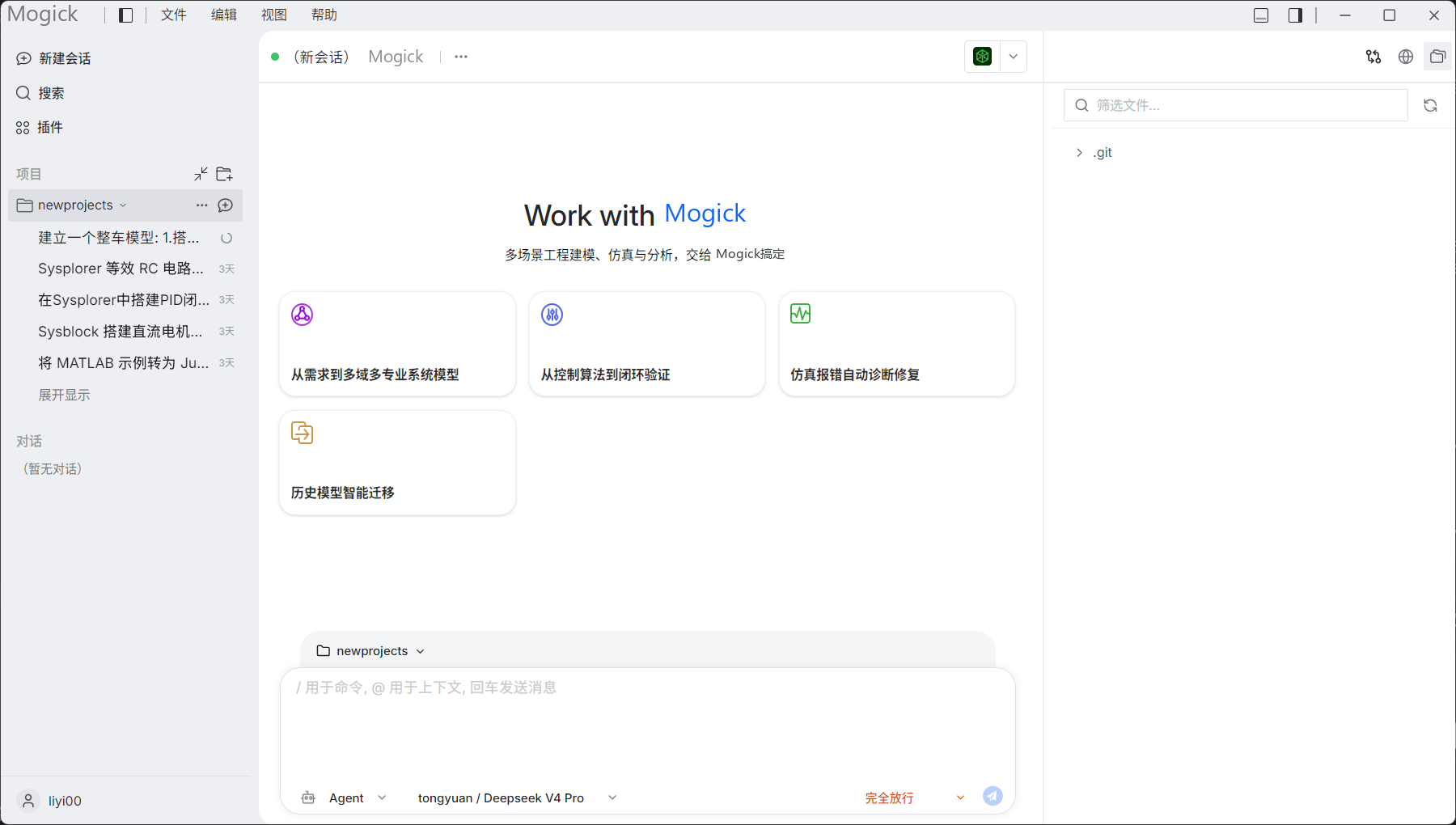Viewport: 1456px width, 825px height.
Task: Open the 帮助 menu
Action: [x=324, y=15]
